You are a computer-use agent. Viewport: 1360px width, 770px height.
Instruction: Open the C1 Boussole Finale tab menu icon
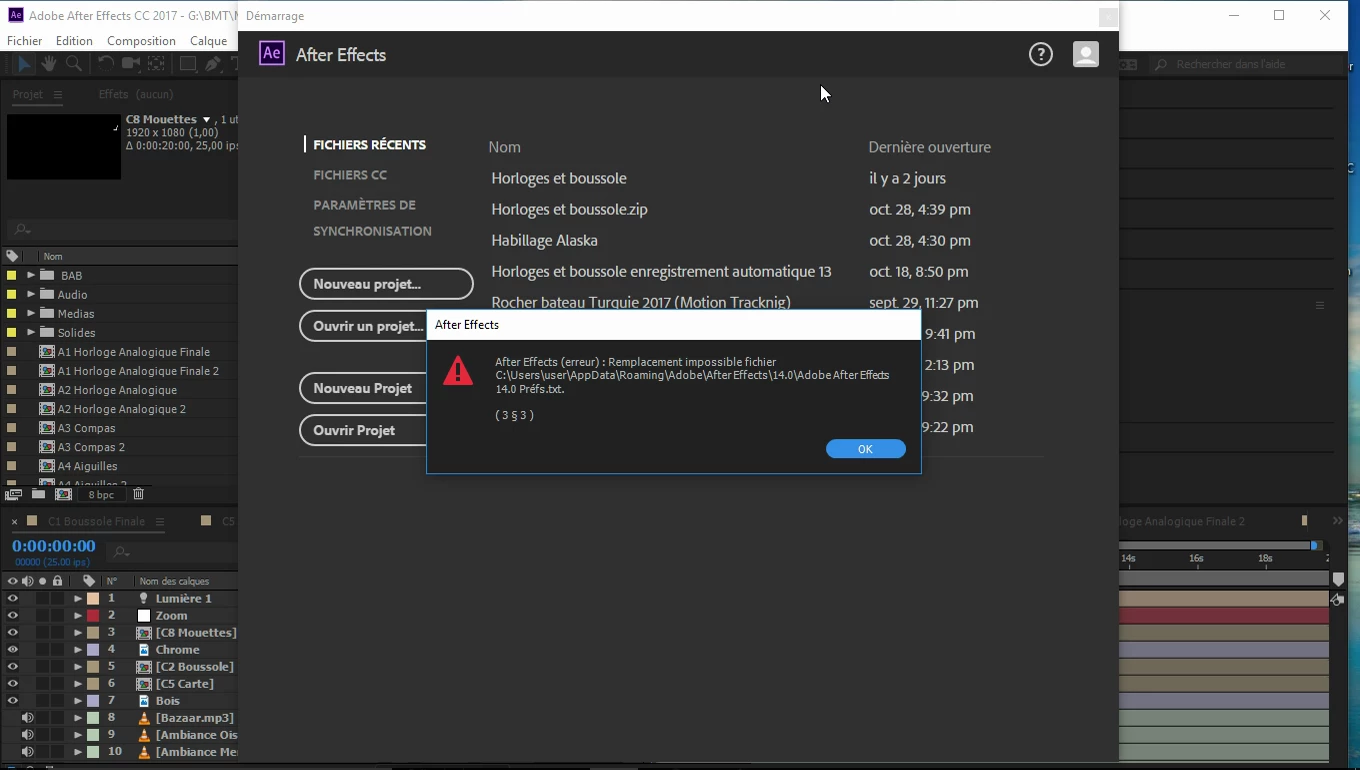158,521
